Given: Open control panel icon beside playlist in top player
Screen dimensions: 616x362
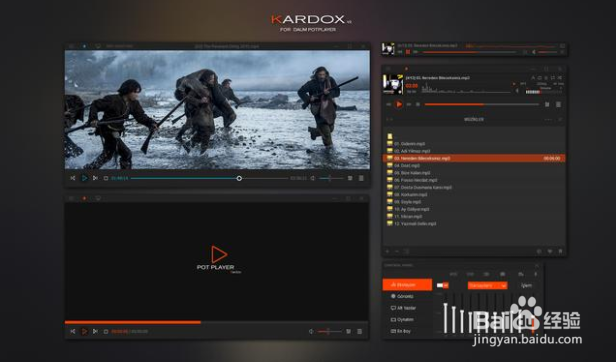Looking at the screenshot, I should tap(350, 178).
